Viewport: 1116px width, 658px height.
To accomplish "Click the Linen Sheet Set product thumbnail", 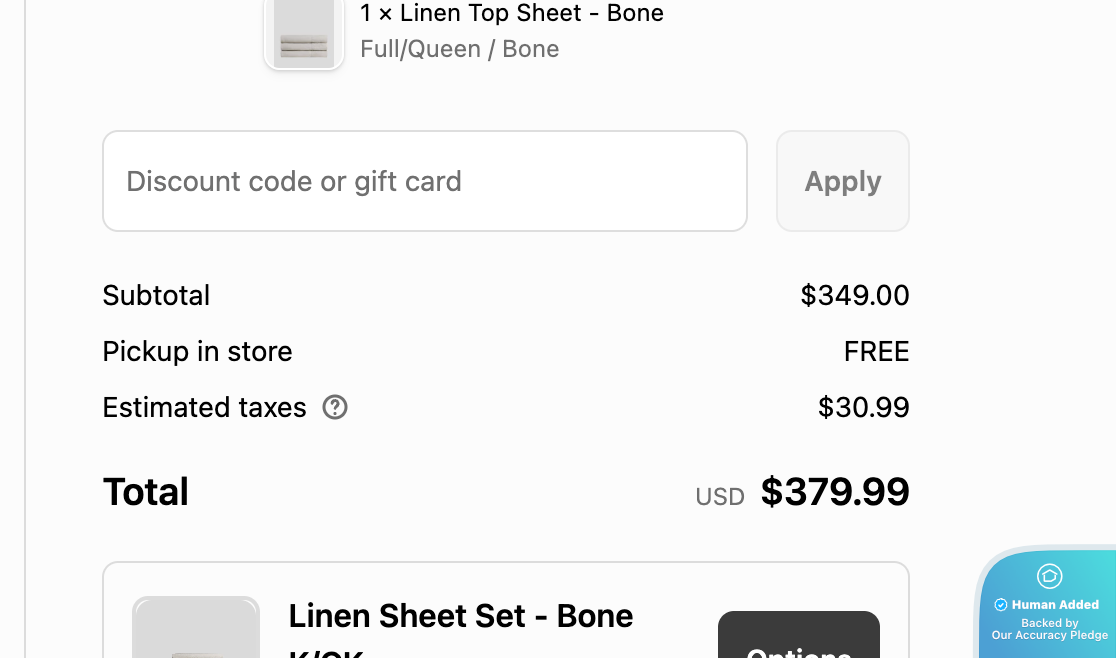I will pyautogui.click(x=196, y=628).
